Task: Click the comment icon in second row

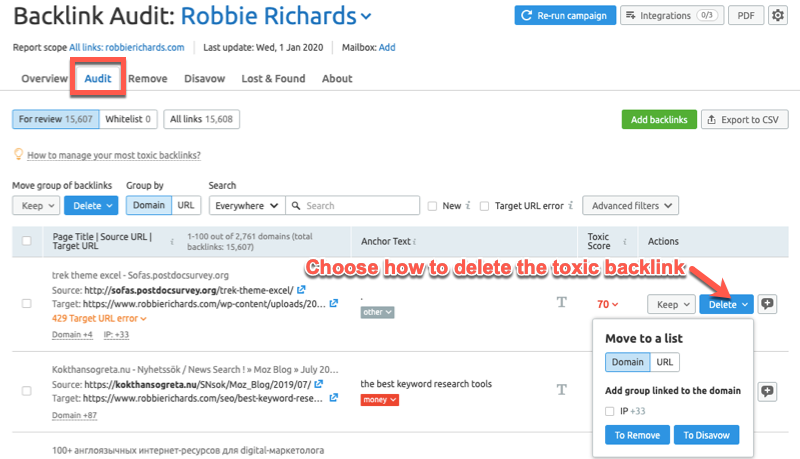Action: (x=768, y=392)
